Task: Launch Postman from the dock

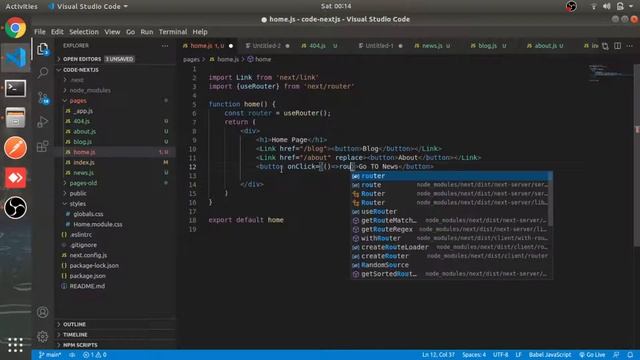Action: tap(16, 147)
